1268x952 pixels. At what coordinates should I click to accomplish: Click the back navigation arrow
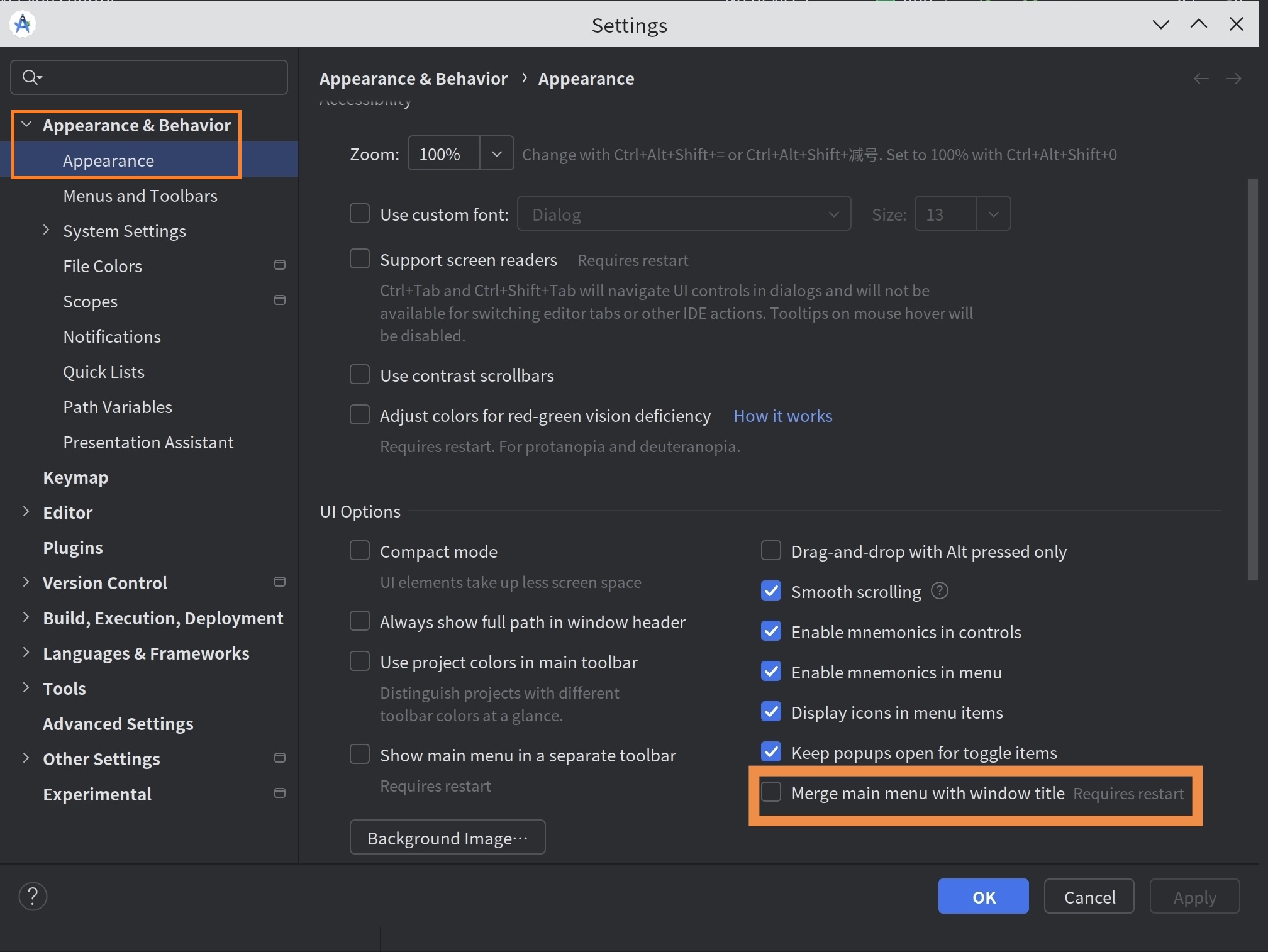(1201, 79)
